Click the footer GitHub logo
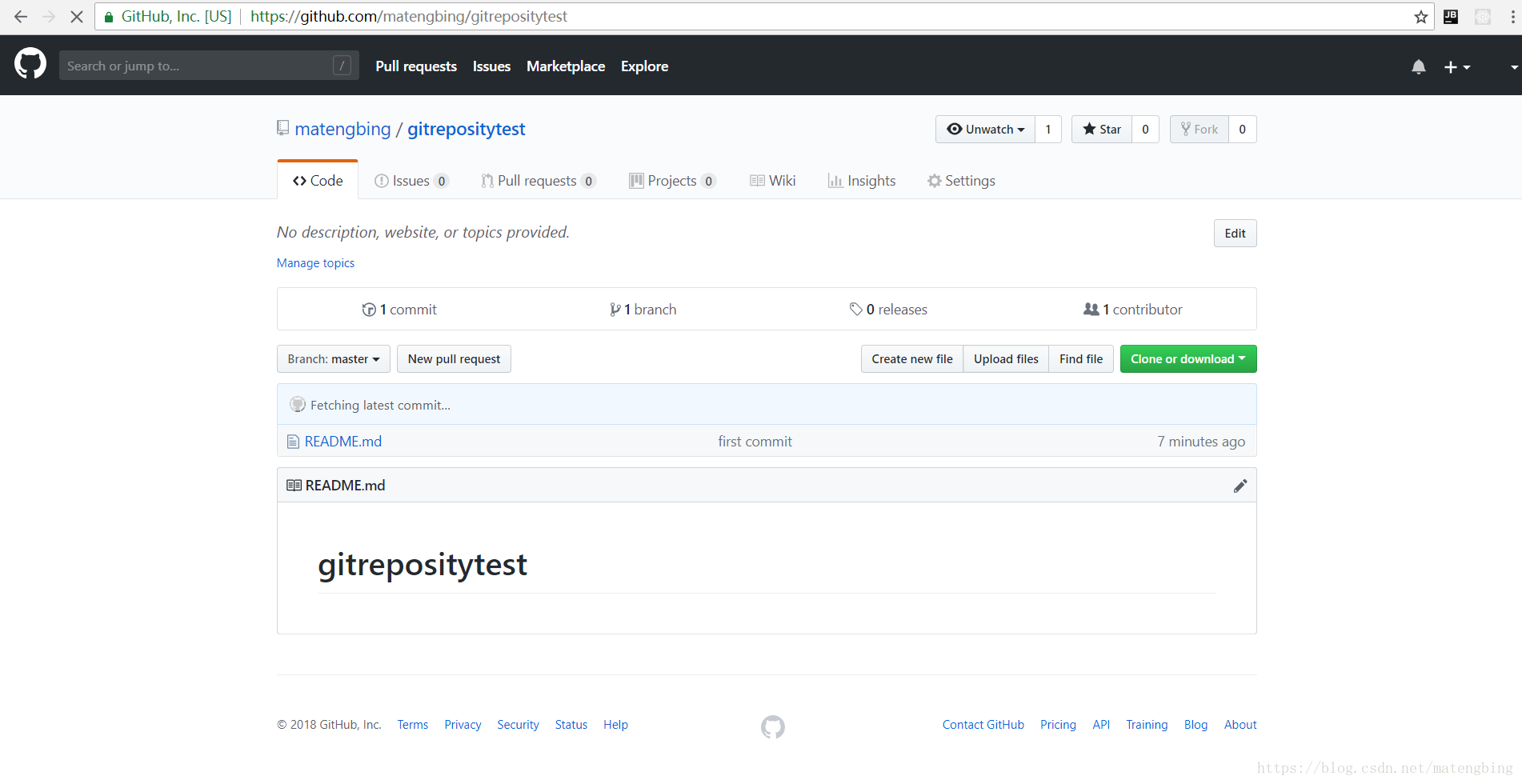Screen dimensions: 1522x784 (773, 726)
